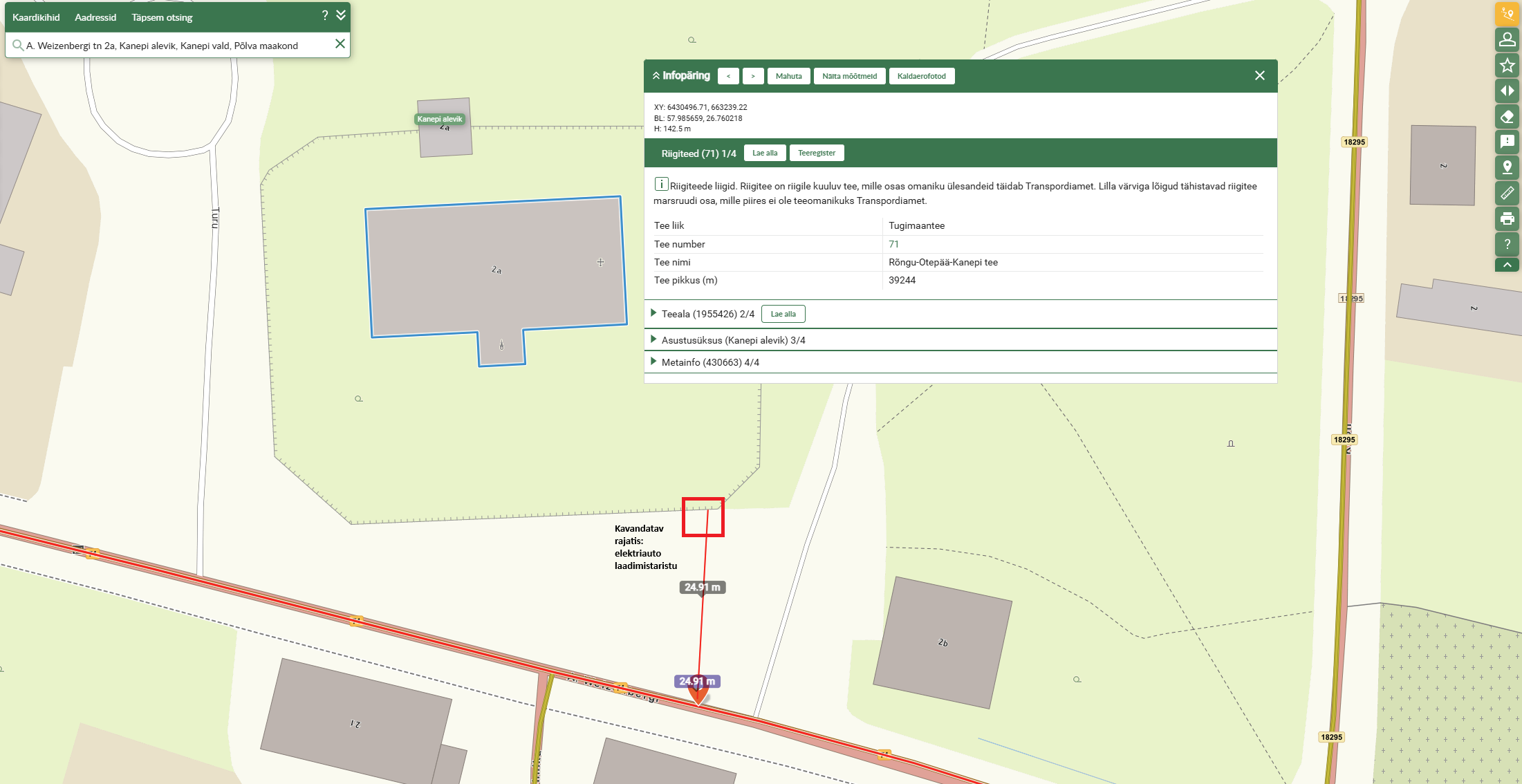This screenshot has height=784, width=1522.
Task: Click the Kaldaerofotod button
Action: click(x=921, y=76)
